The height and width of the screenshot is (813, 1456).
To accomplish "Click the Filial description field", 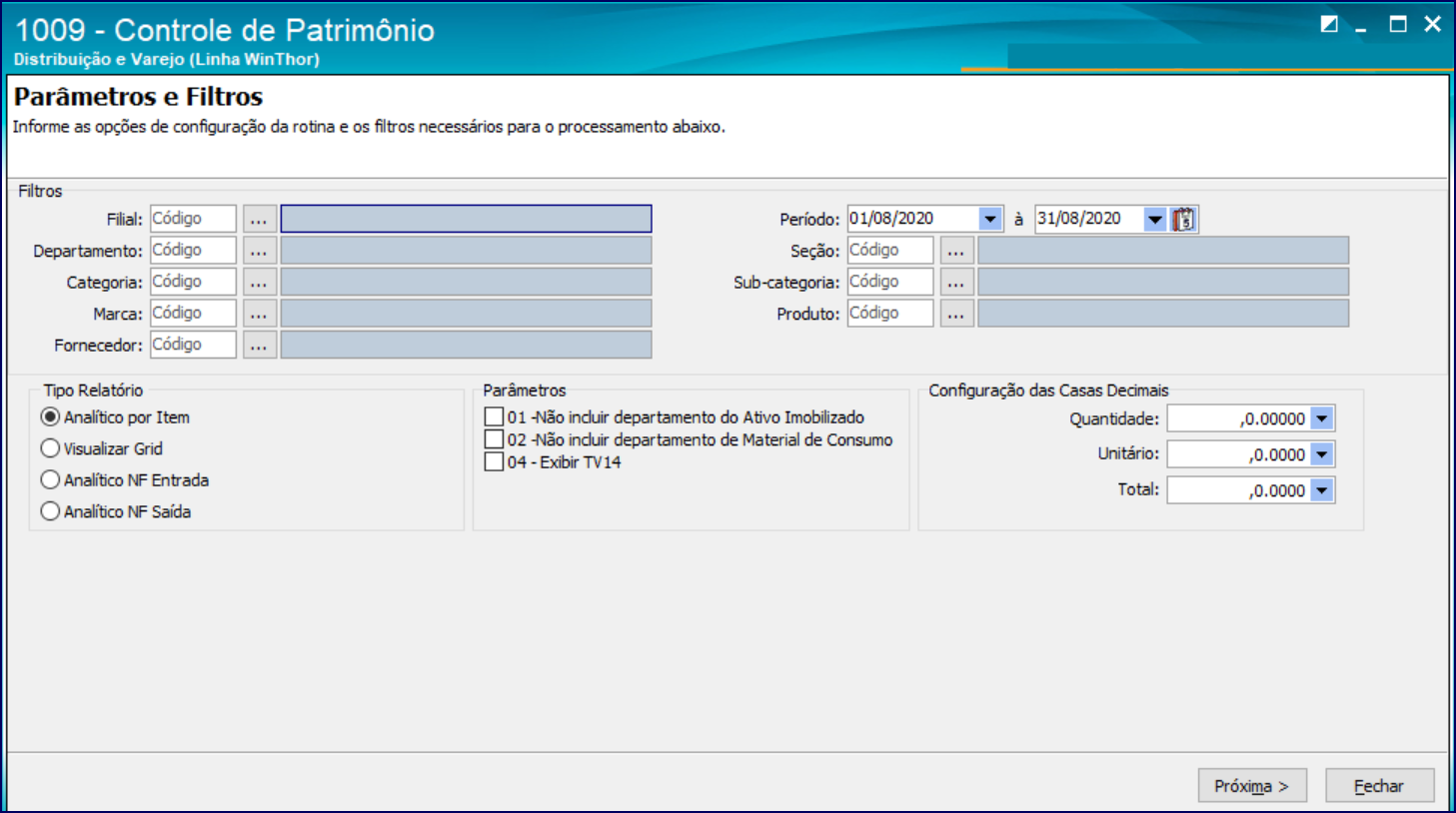I will point(466,219).
